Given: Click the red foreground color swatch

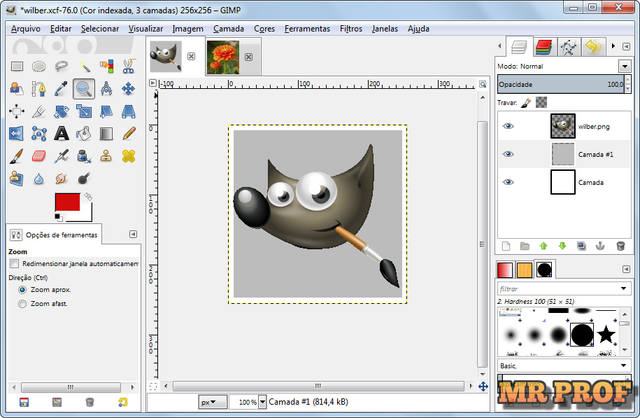Looking at the screenshot, I should (x=67, y=202).
